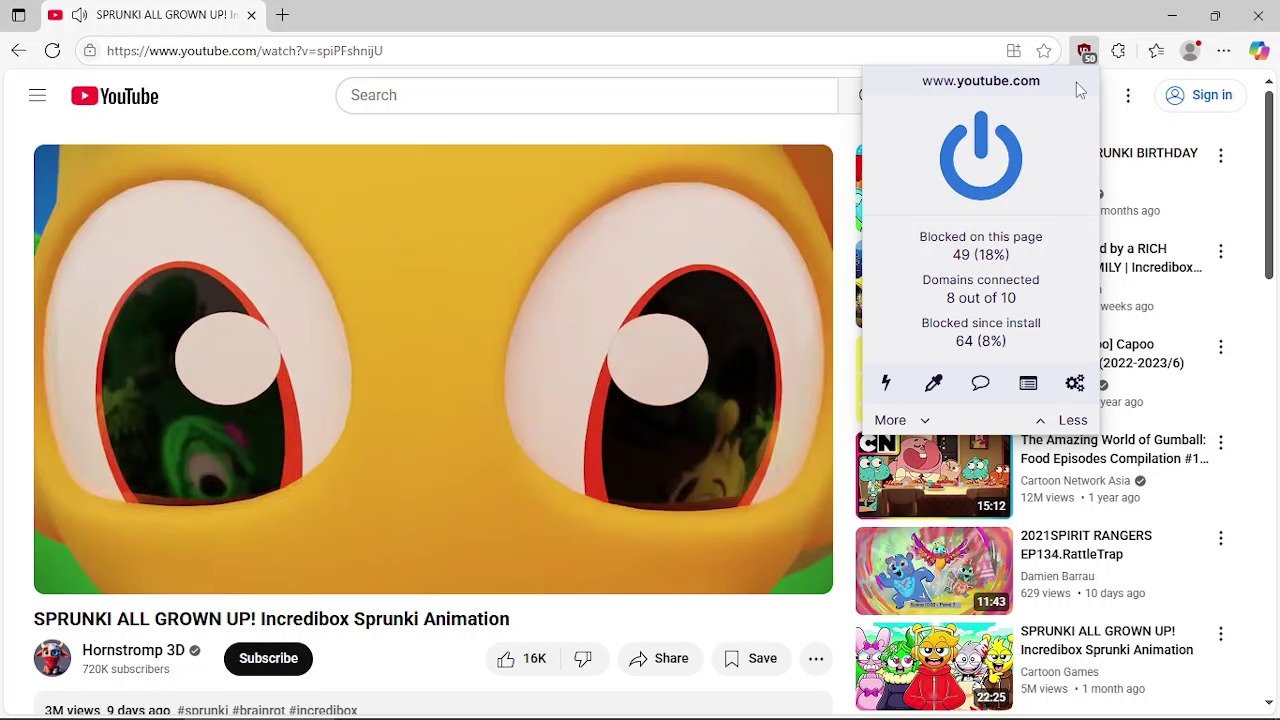
Task: Collapse uBlock popup with Less
Action: tap(1061, 420)
